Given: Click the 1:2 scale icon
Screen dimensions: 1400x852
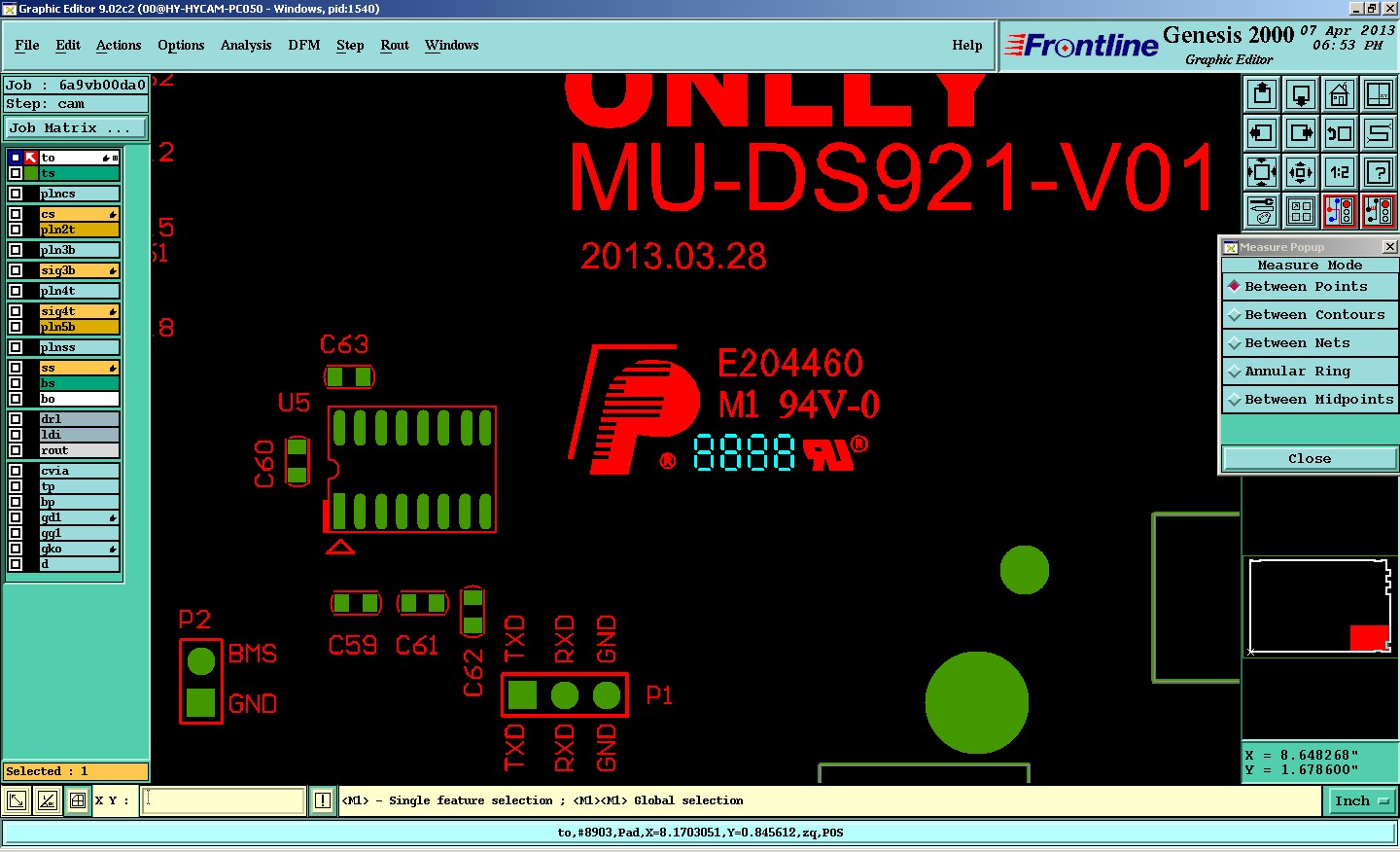Looking at the screenshot, I should pos(1340,172).
